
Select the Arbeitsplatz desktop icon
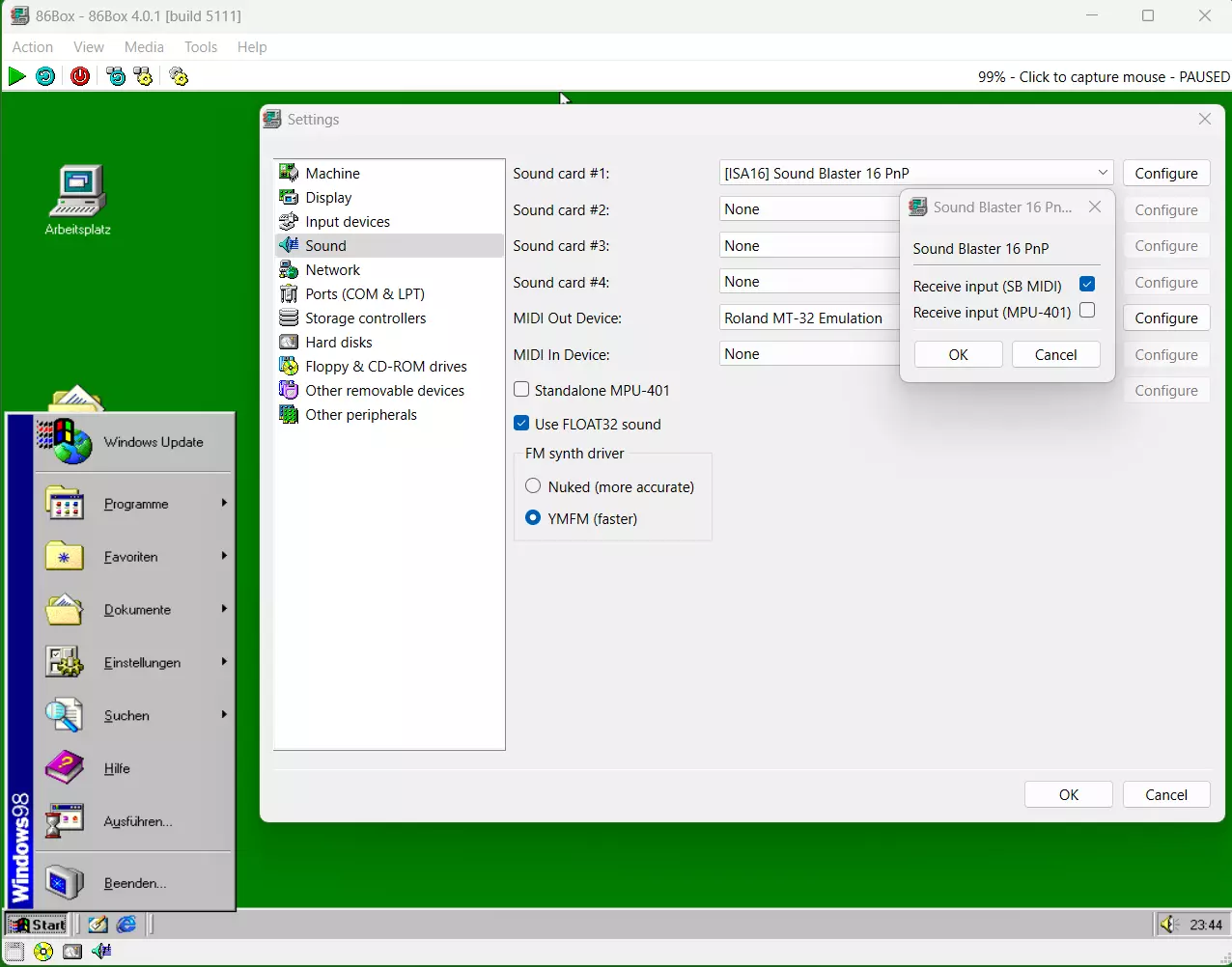pyautogui.click(x=78, y=201)
